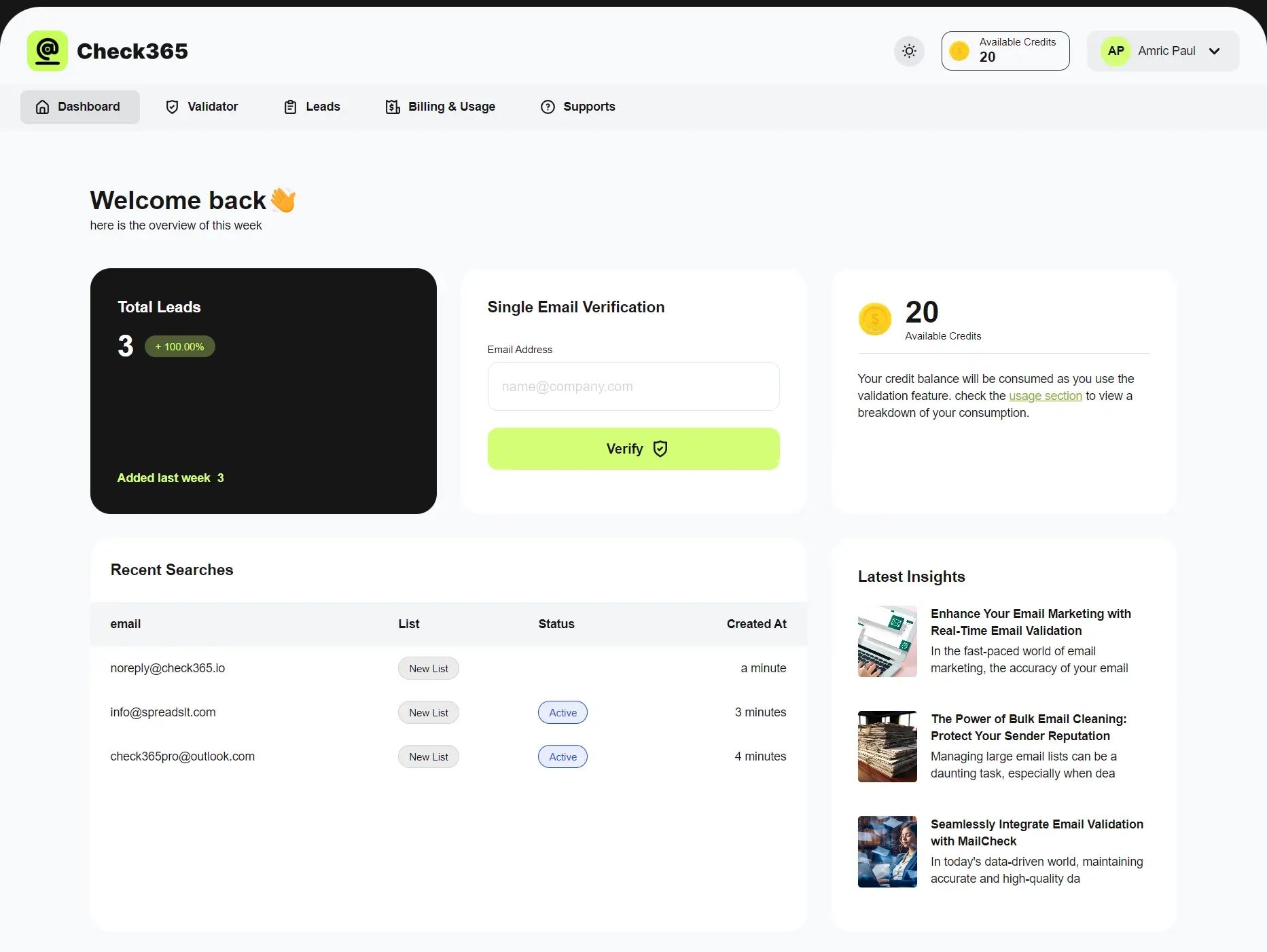
Task: Go to the Leads tab
Action: (x=312, y=107)
